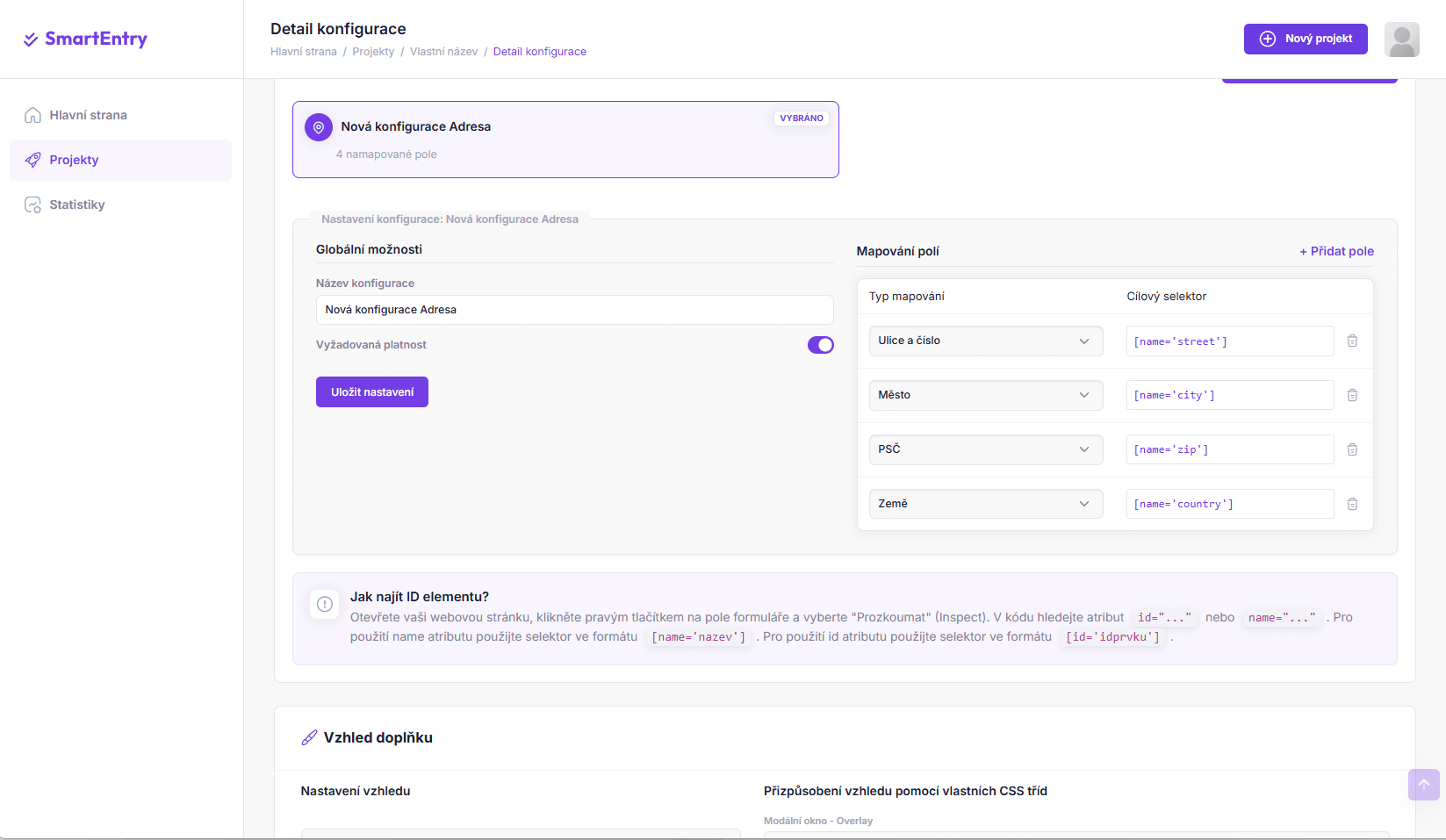Screen dimensions: 1446x840
Task: Click the Název konfigurace input field
Action: [x=574, y=310]
